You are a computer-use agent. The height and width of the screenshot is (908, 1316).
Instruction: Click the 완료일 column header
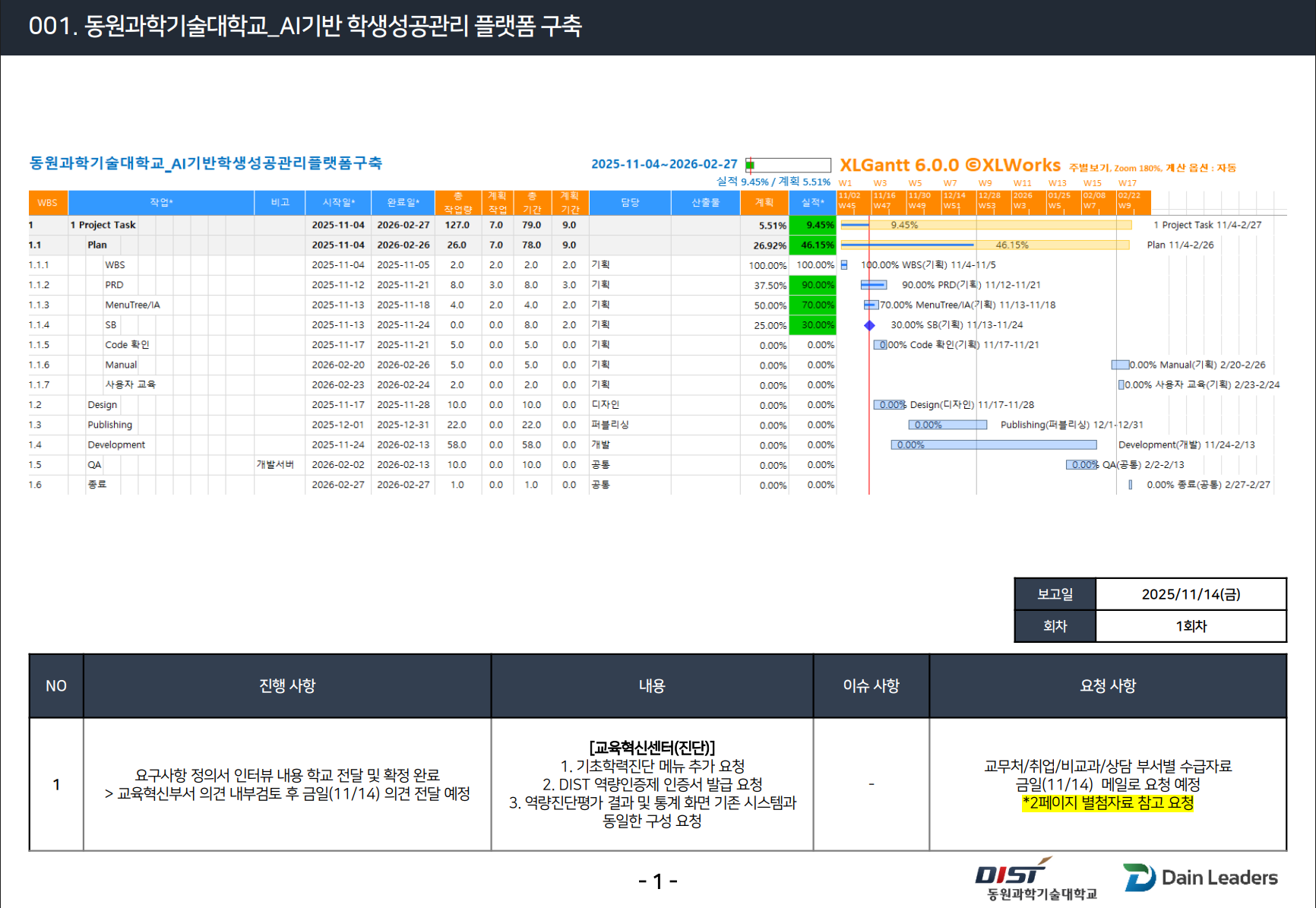[403, 203]
